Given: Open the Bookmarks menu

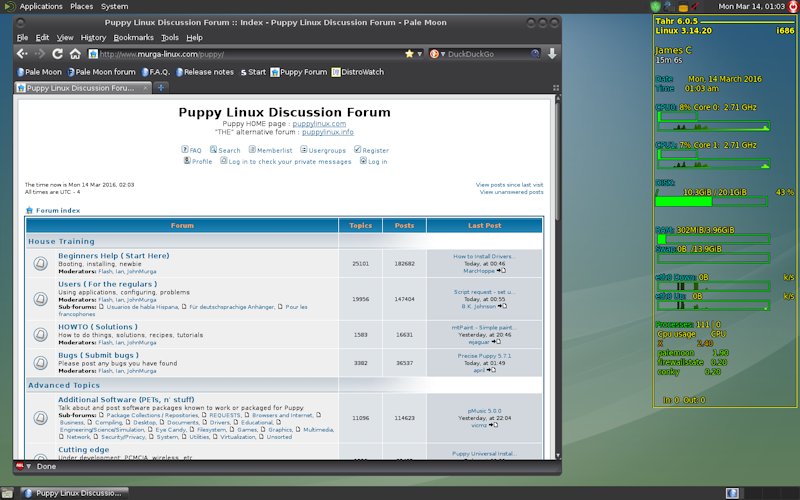Looking at the screenshot, I should (x=133, y=37).
